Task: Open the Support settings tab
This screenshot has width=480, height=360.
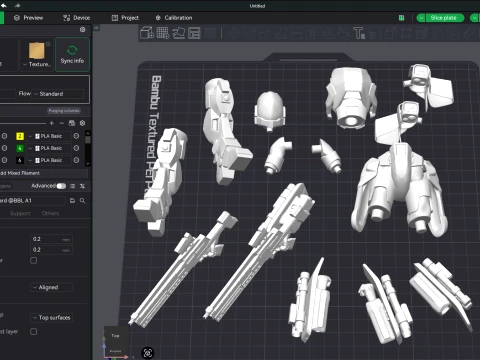Action: click(20, 213)
